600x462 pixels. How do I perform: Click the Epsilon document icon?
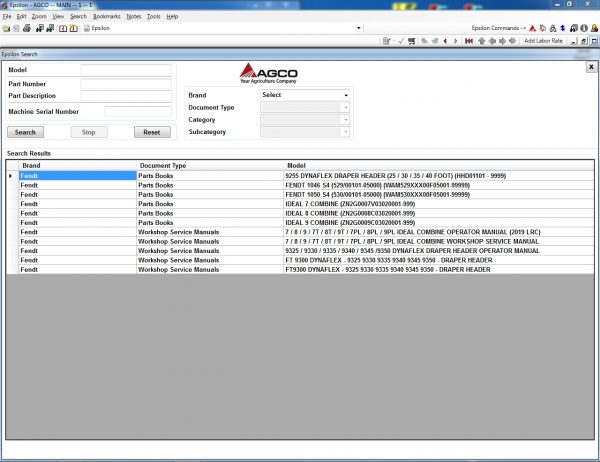87,28
